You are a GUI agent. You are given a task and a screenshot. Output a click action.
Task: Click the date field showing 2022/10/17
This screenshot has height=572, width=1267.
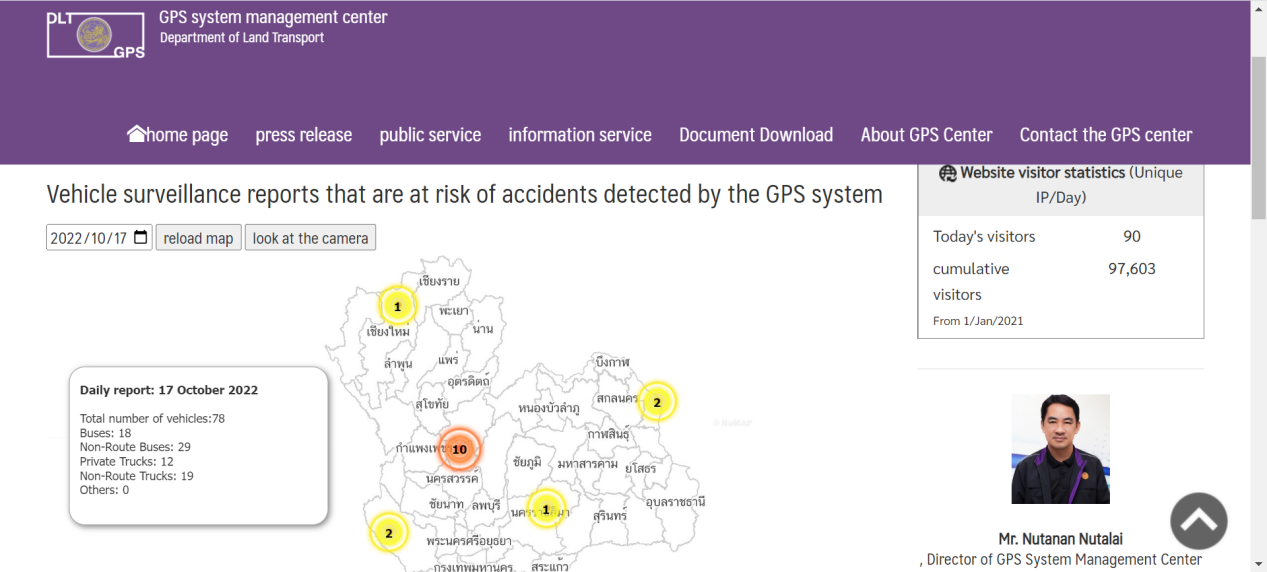click(88, 238)
